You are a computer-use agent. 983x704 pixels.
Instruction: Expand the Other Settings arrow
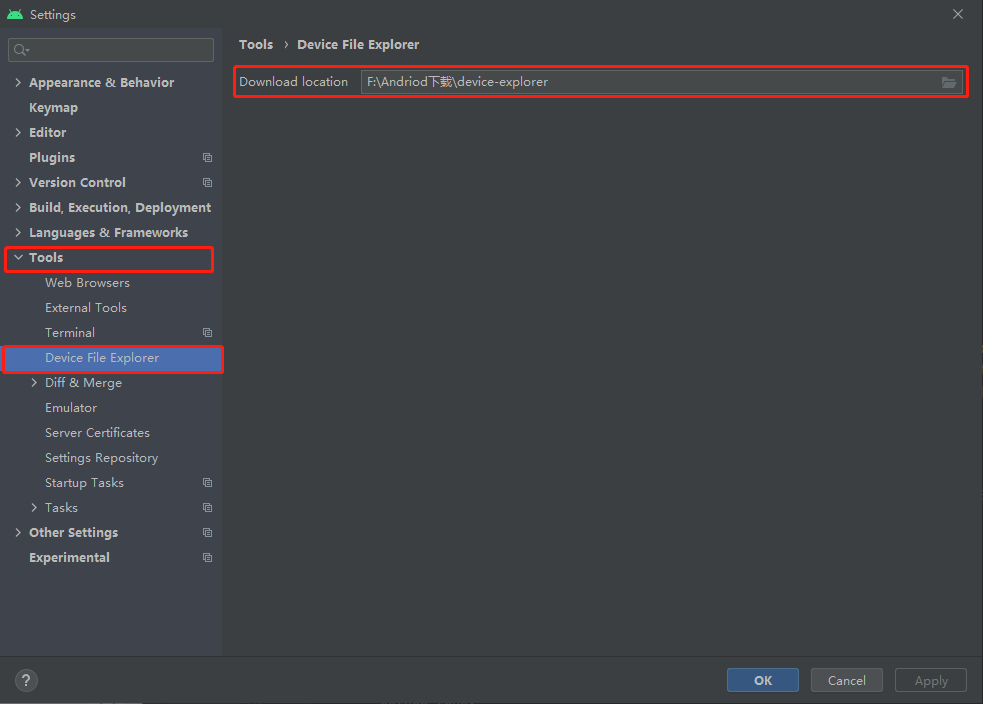click(x=18, y=533)
